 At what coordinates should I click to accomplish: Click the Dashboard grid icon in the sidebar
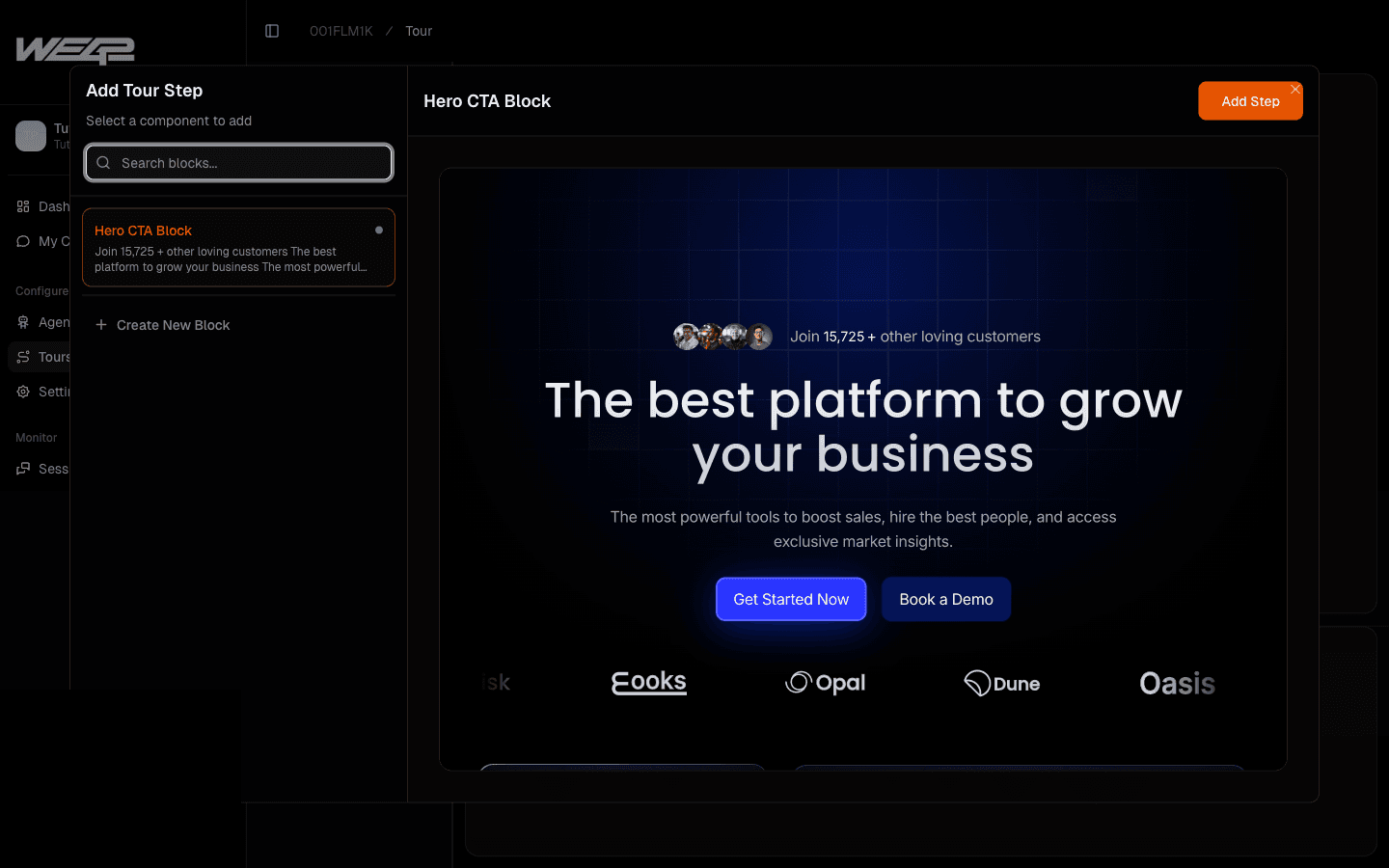(23, 206)
